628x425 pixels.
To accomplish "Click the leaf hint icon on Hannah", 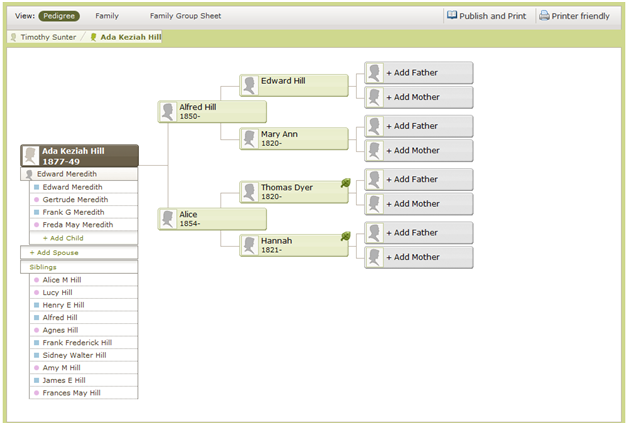I will 345,237.
